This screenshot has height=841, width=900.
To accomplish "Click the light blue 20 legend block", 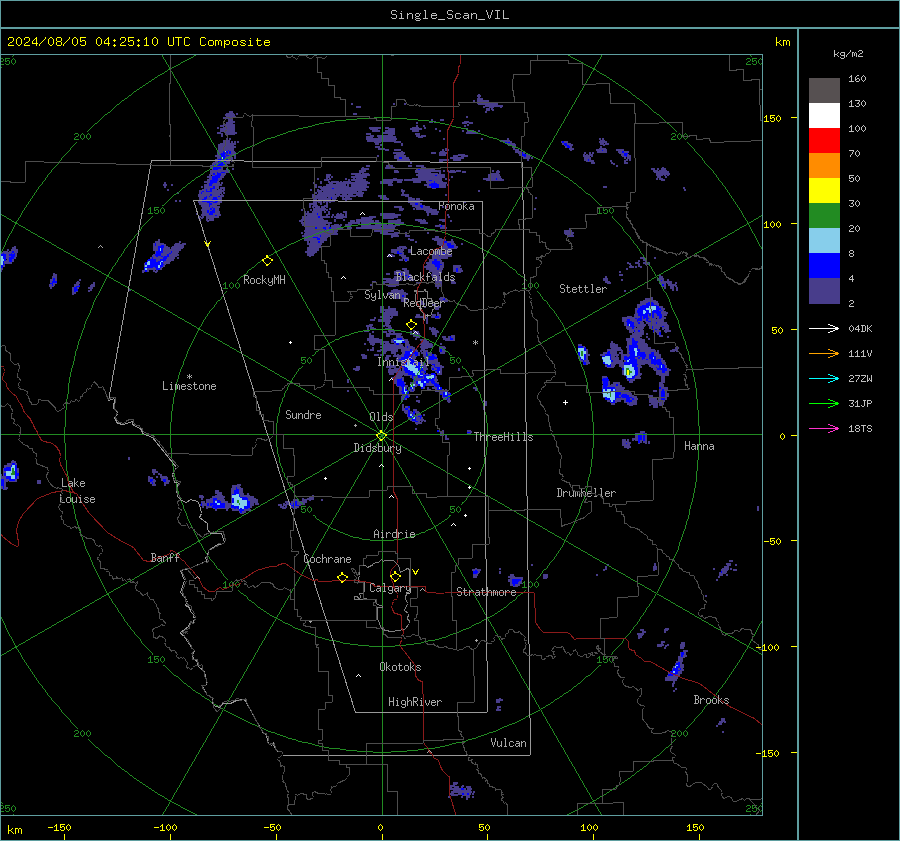I will click(824, 241).
